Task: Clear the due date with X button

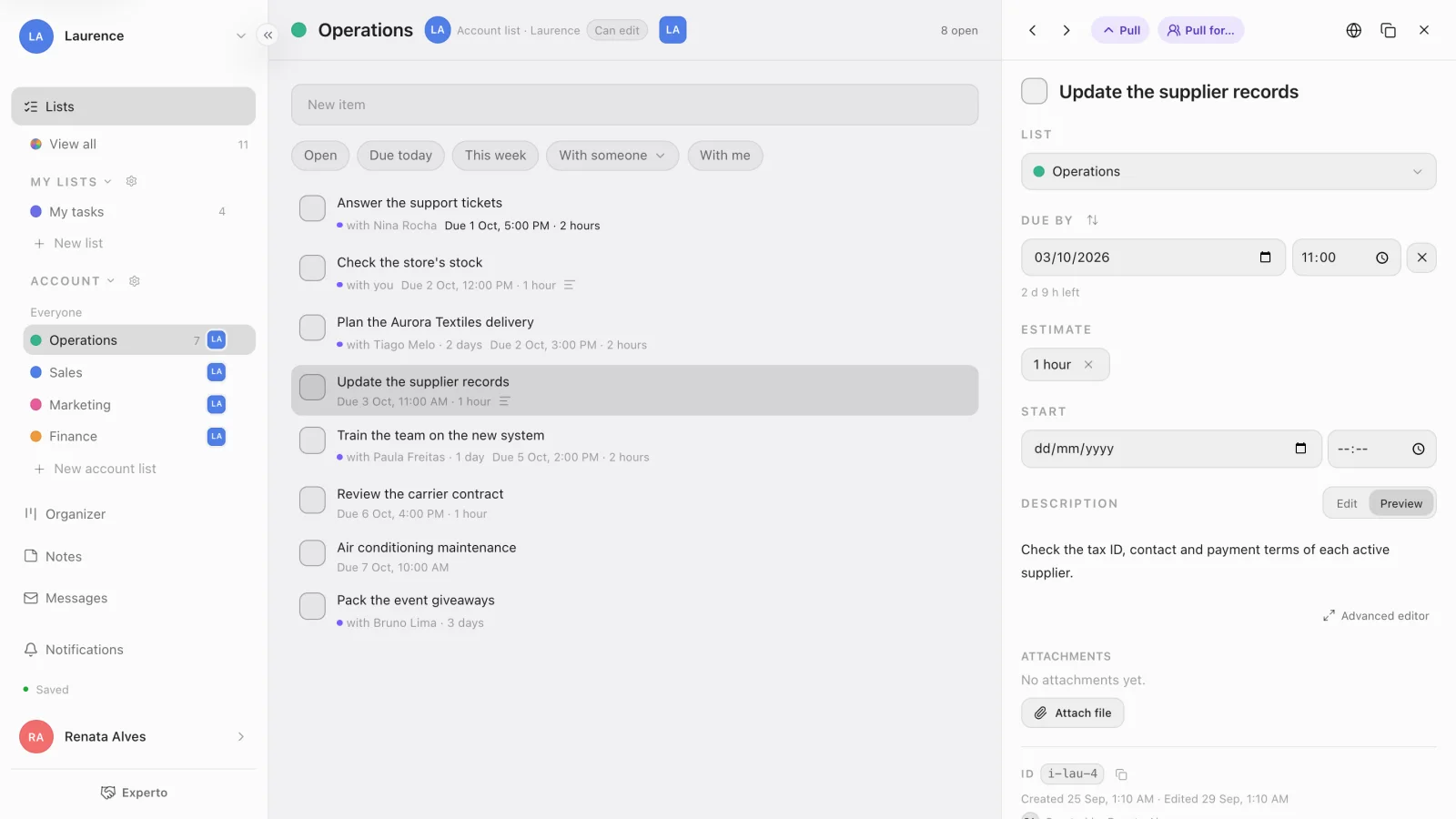Action: (1422, 258)
